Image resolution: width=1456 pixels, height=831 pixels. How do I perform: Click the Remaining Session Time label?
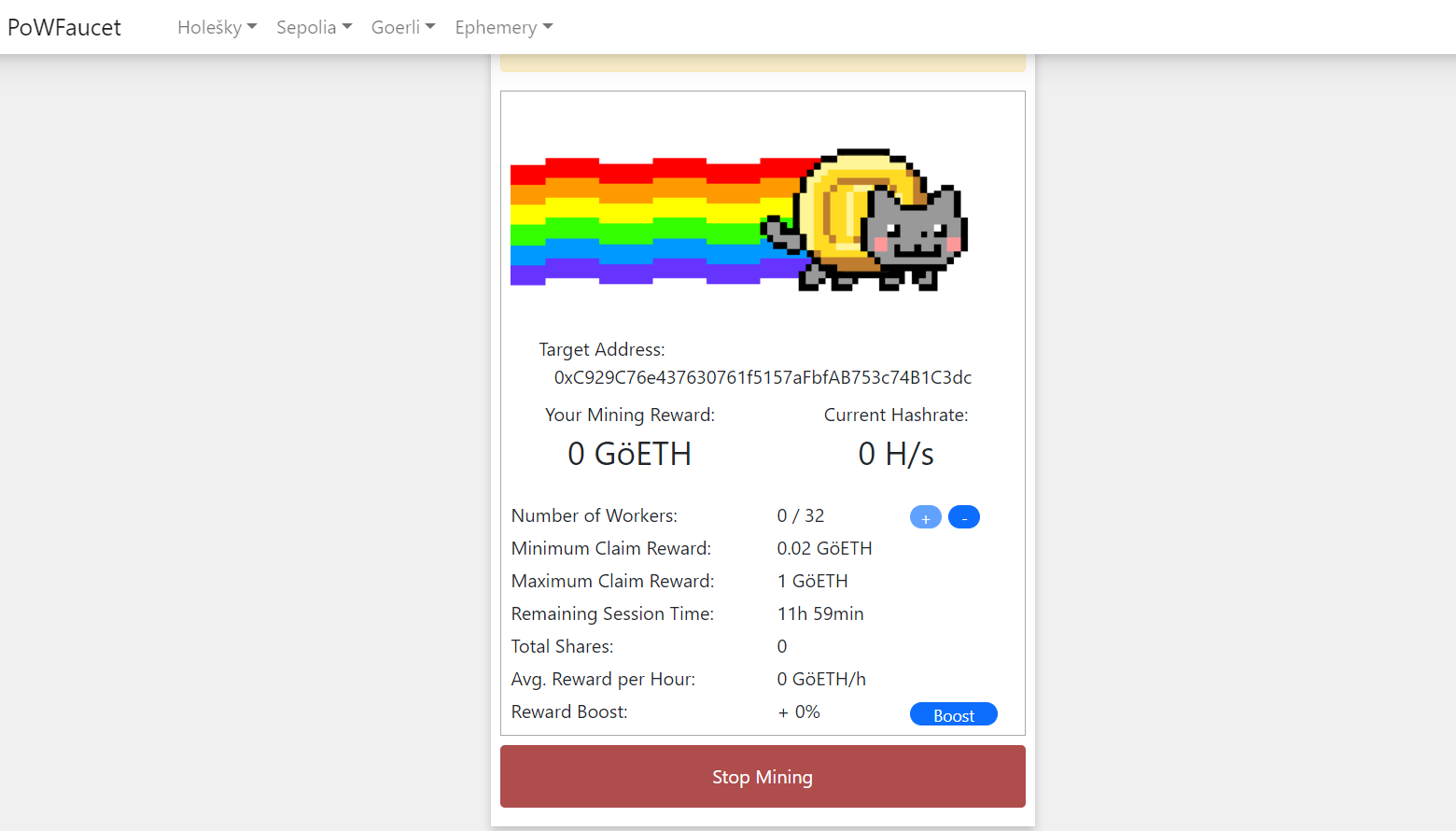(x=613, y=613)
